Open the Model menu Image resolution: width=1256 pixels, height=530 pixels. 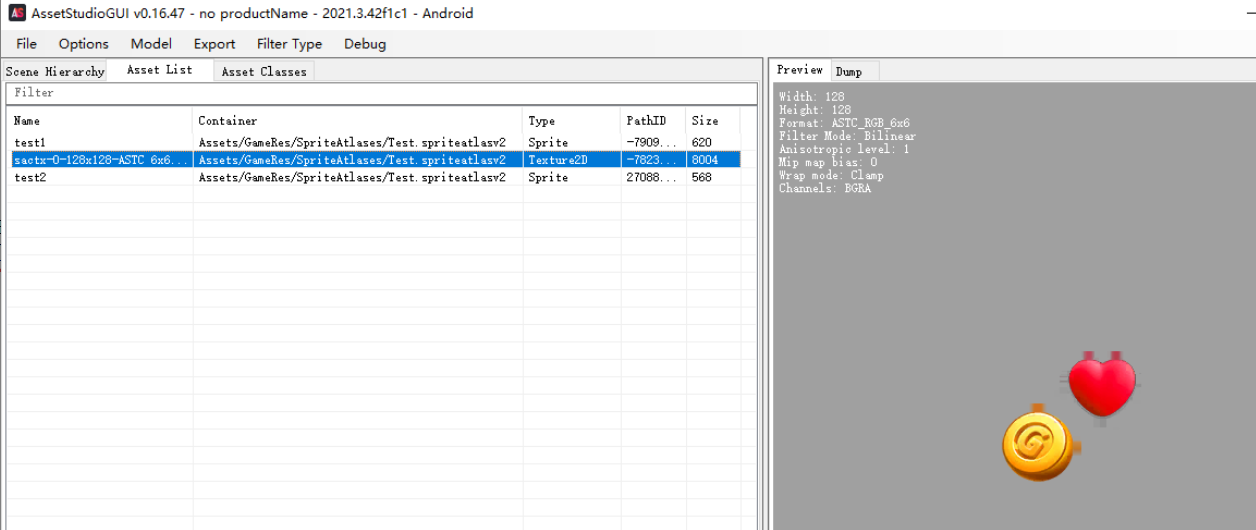click(151, 44)
